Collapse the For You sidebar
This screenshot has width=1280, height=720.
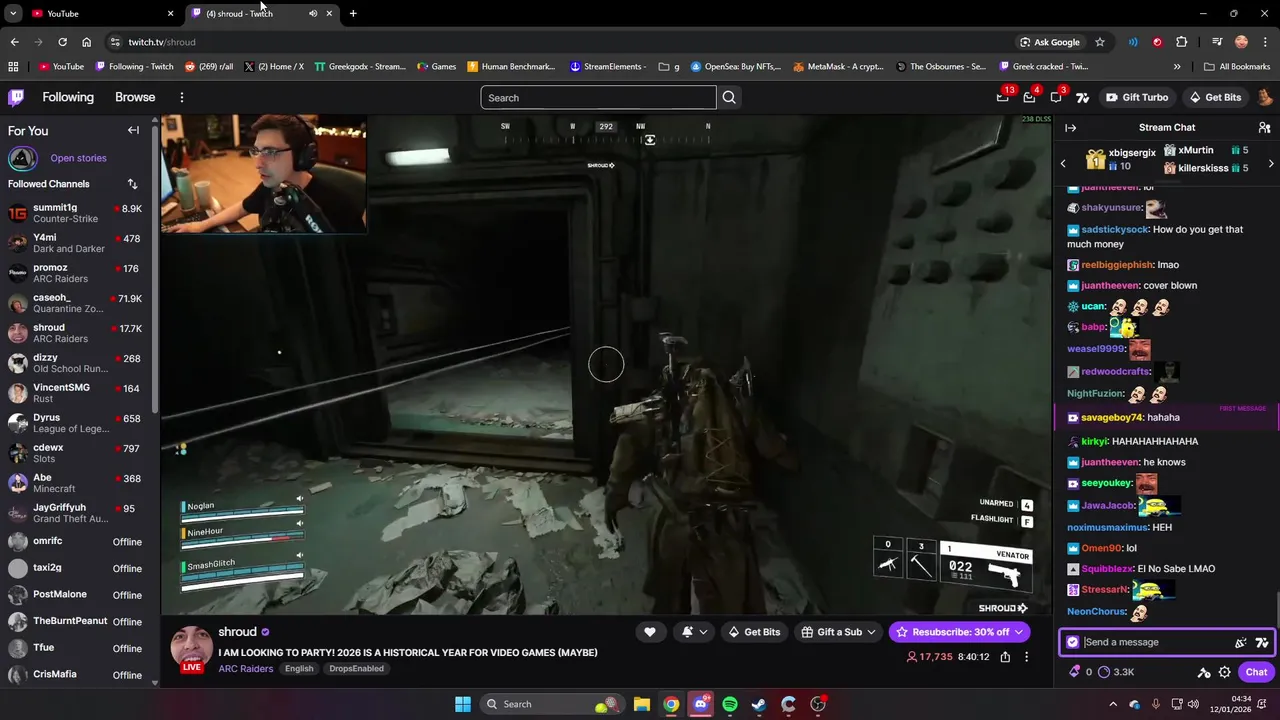coord(133,130)
